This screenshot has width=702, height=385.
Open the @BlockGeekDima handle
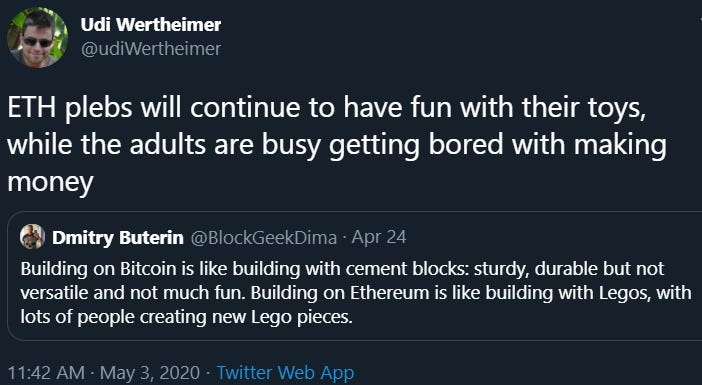(x=264, y=237)
